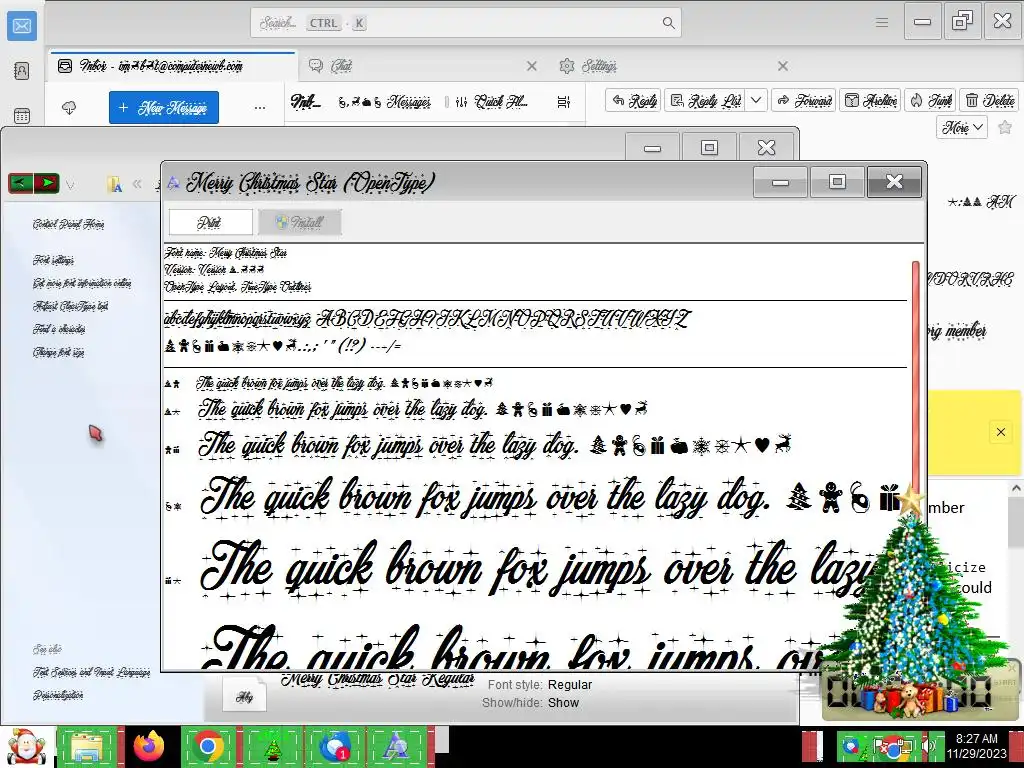This screenshot has height=768, width=1024.
Task: Open Text Services and Input Language link
Action: [91, 672]
